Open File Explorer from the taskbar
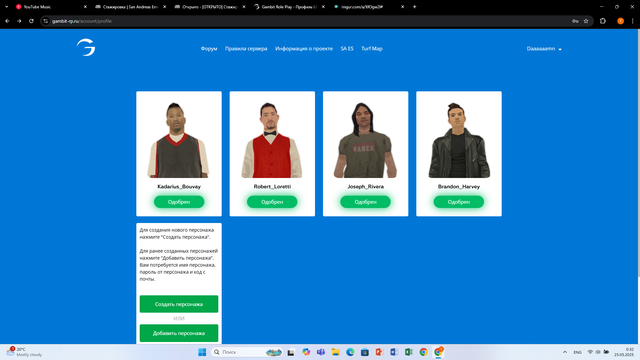The height and width of the screenshot is (360, 640). tap(336, 352)
